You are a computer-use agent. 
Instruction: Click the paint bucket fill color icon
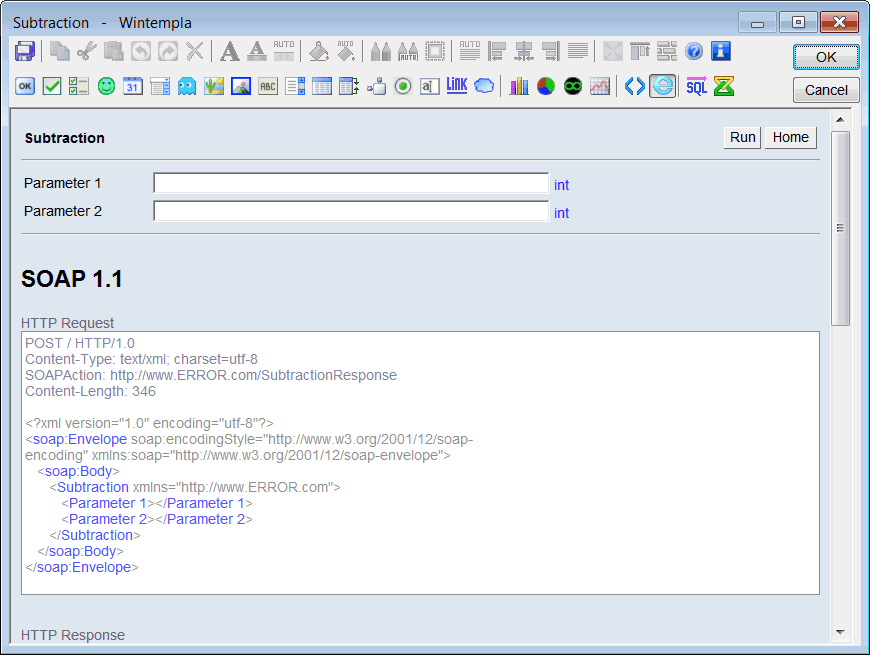click(x=318, y=52)
